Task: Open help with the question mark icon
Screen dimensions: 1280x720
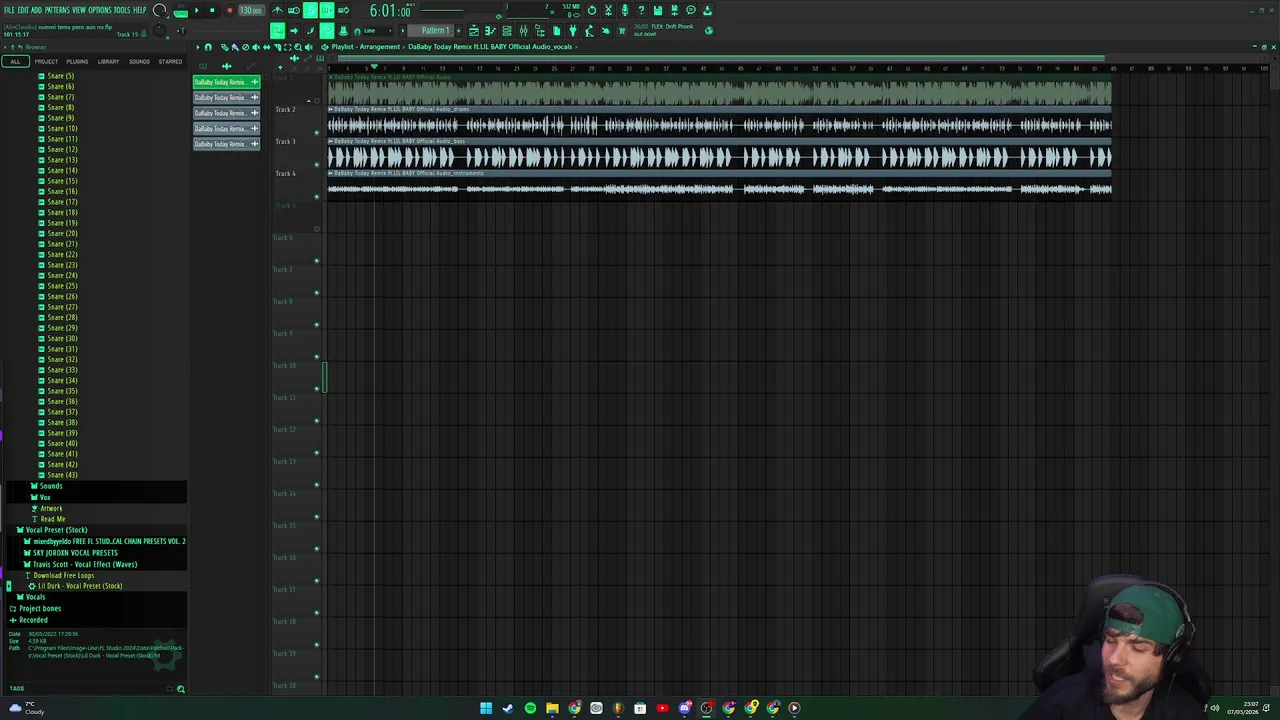Action: coord(641,10)
